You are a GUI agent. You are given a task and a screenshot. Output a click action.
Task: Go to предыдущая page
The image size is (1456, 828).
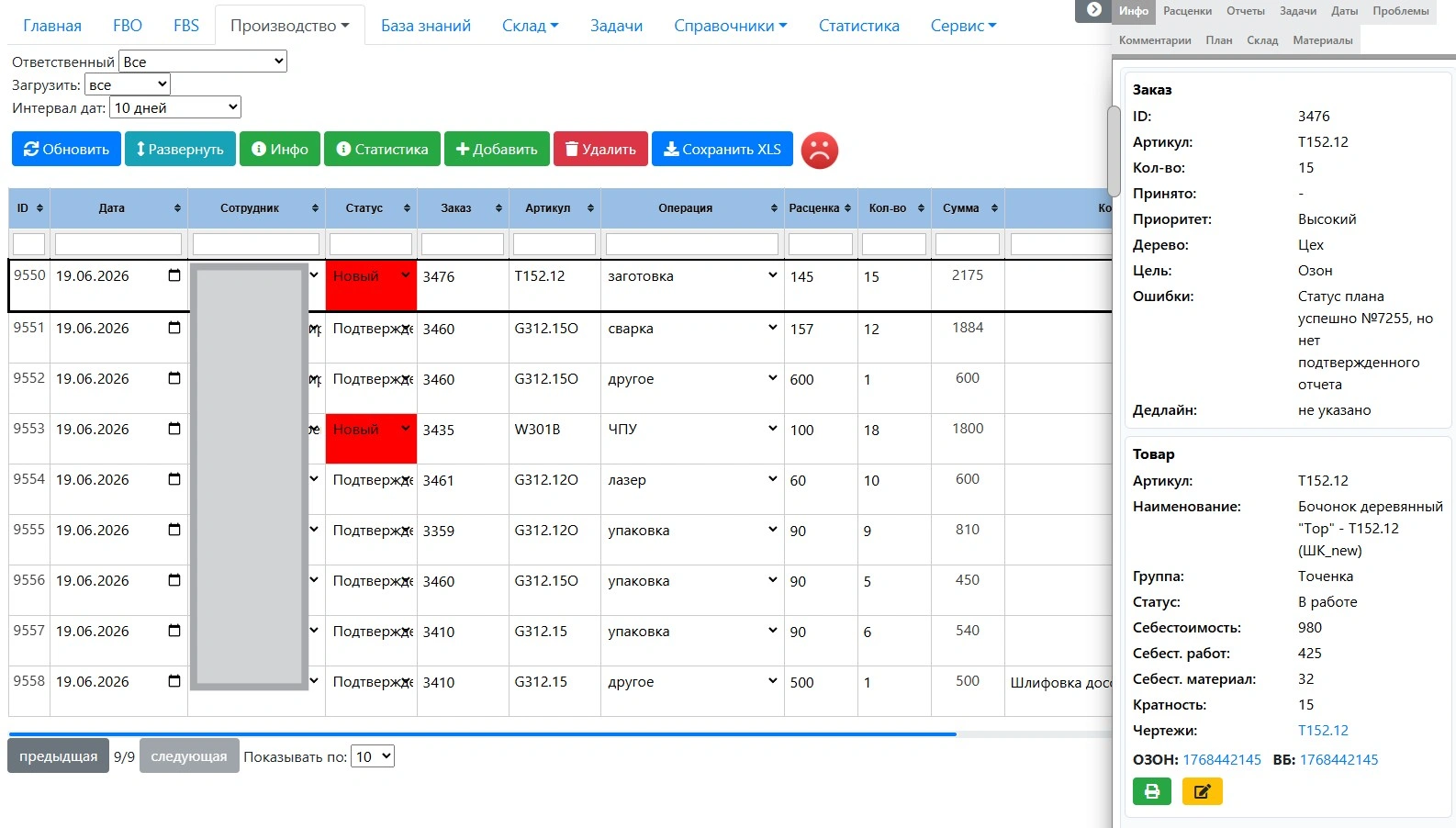[x=58, y=756]
